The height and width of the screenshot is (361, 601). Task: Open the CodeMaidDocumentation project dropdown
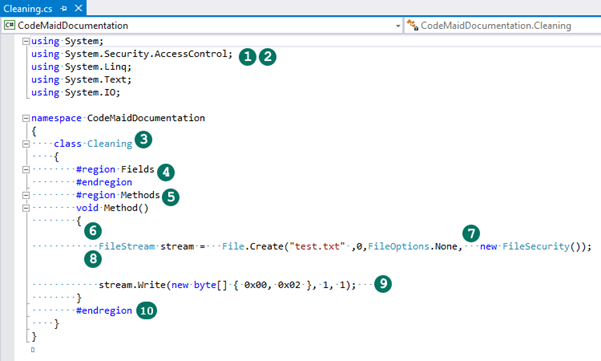202,26
